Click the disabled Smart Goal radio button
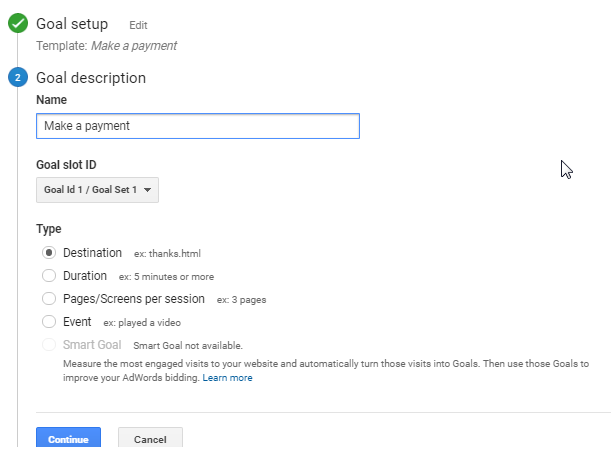Viewport: 611px width, 449px height. tap(49, 345)
